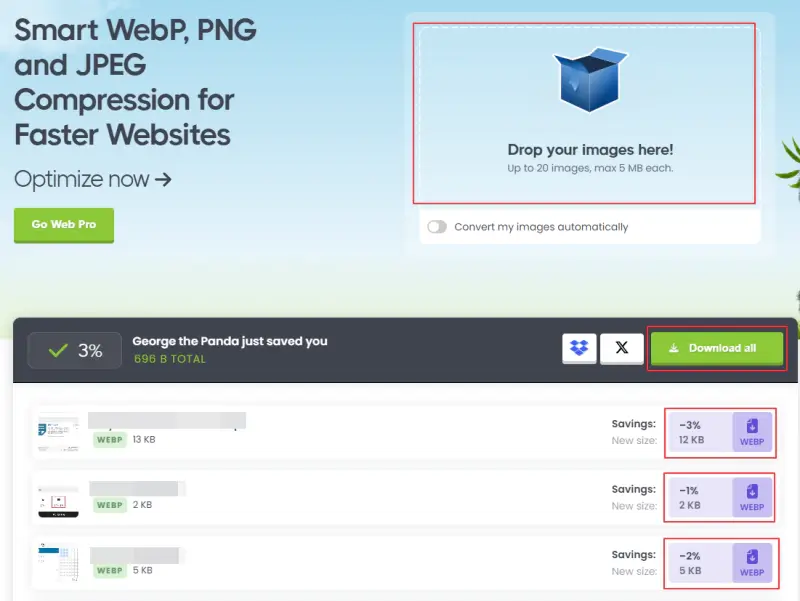This screenshot has height=601, width=800.
Task: Click the WEBP format badge beside 13 KB
Action: pyautogui.click(x=110, y=439)
